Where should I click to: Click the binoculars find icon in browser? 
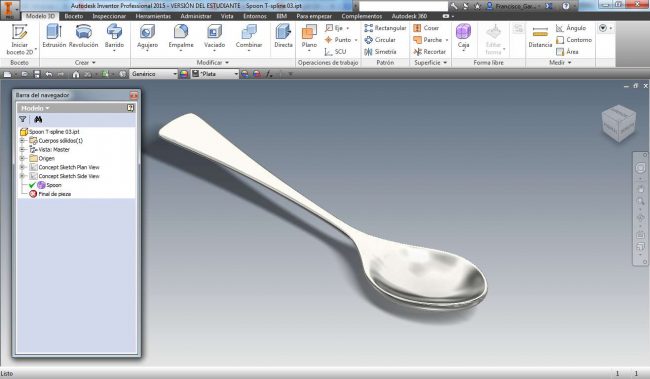[38, 119]
